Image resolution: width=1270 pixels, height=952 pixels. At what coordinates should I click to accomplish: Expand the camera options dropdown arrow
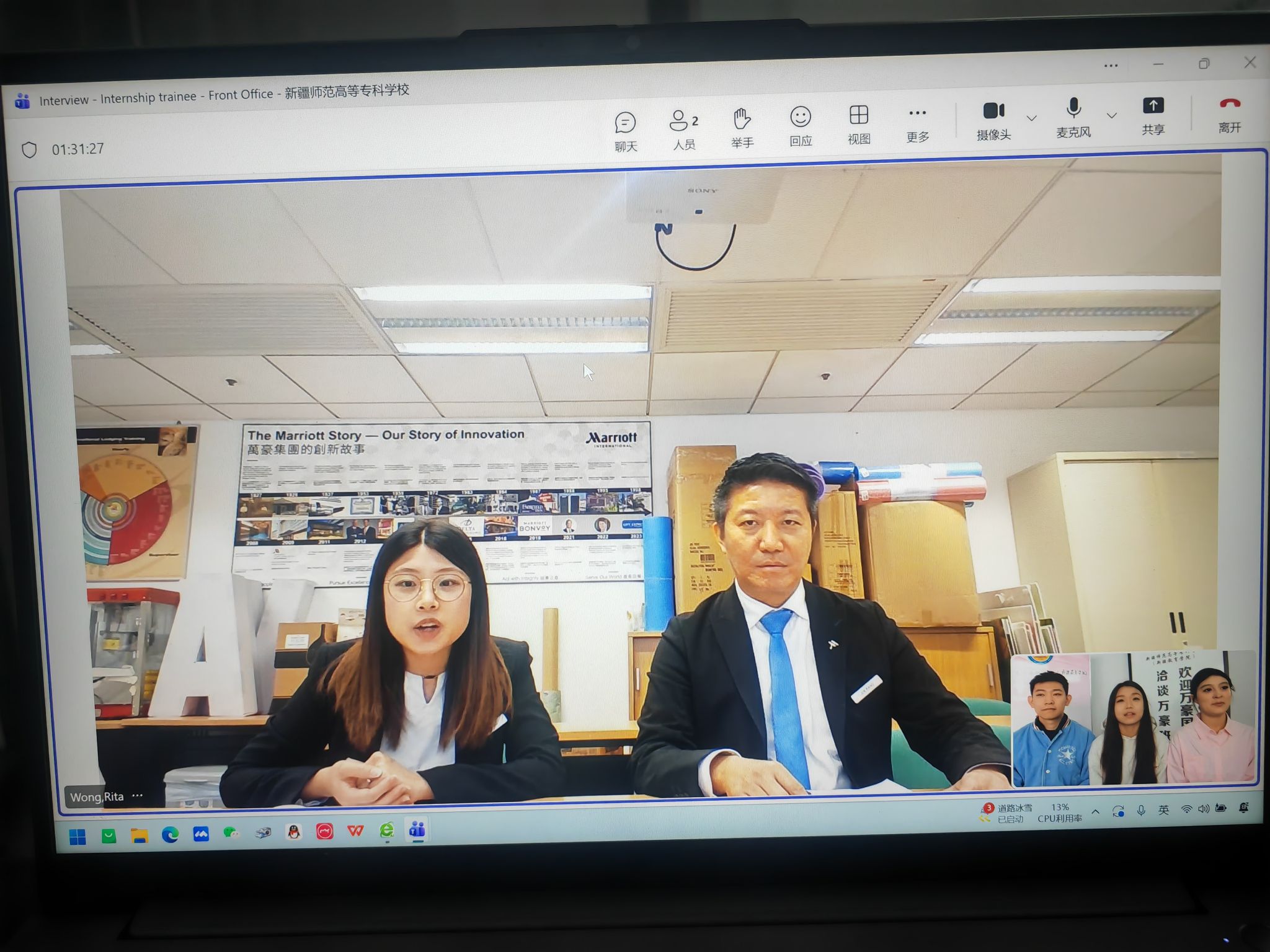(x=1032, y=118)
